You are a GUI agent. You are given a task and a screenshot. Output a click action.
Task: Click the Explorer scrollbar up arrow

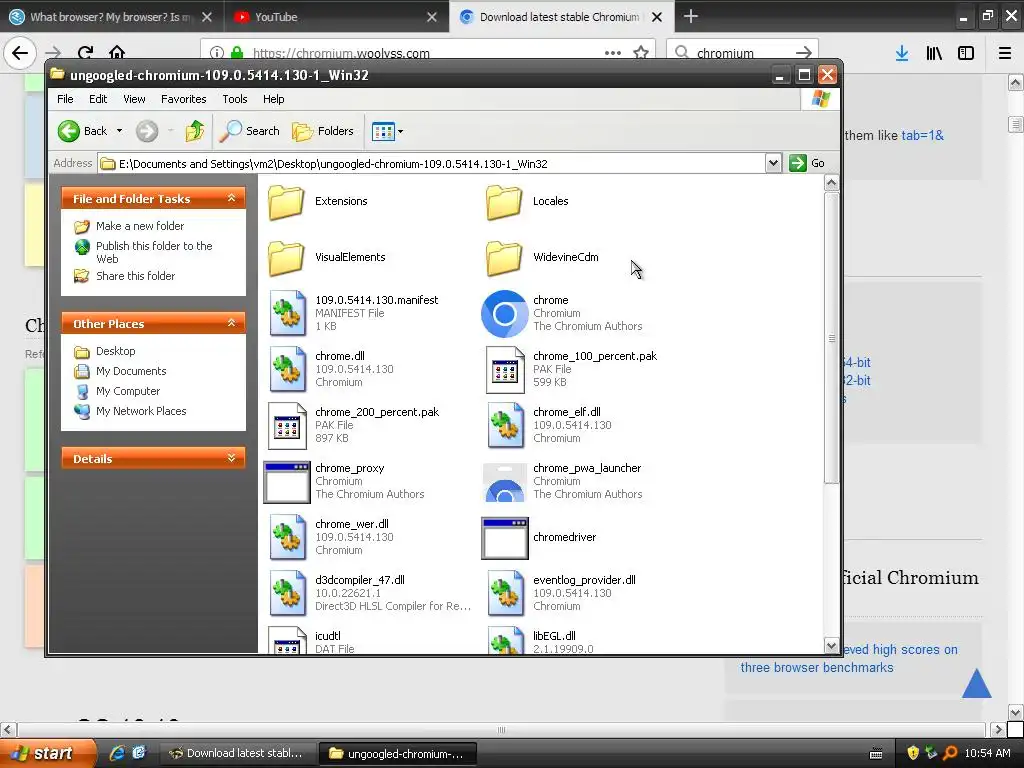pyautogui.click(x=831, y=183)
